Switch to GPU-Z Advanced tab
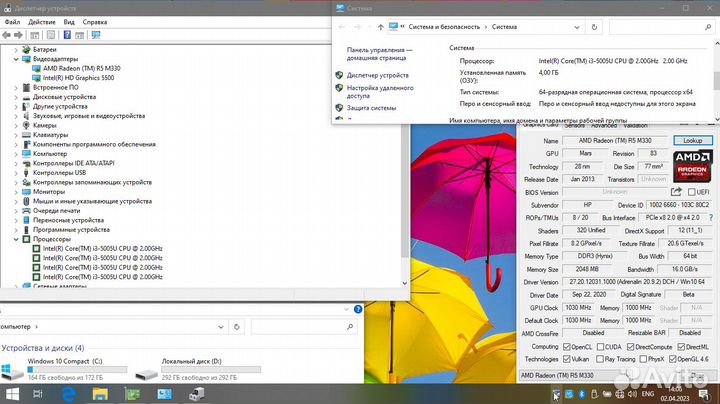 point(604,125)
